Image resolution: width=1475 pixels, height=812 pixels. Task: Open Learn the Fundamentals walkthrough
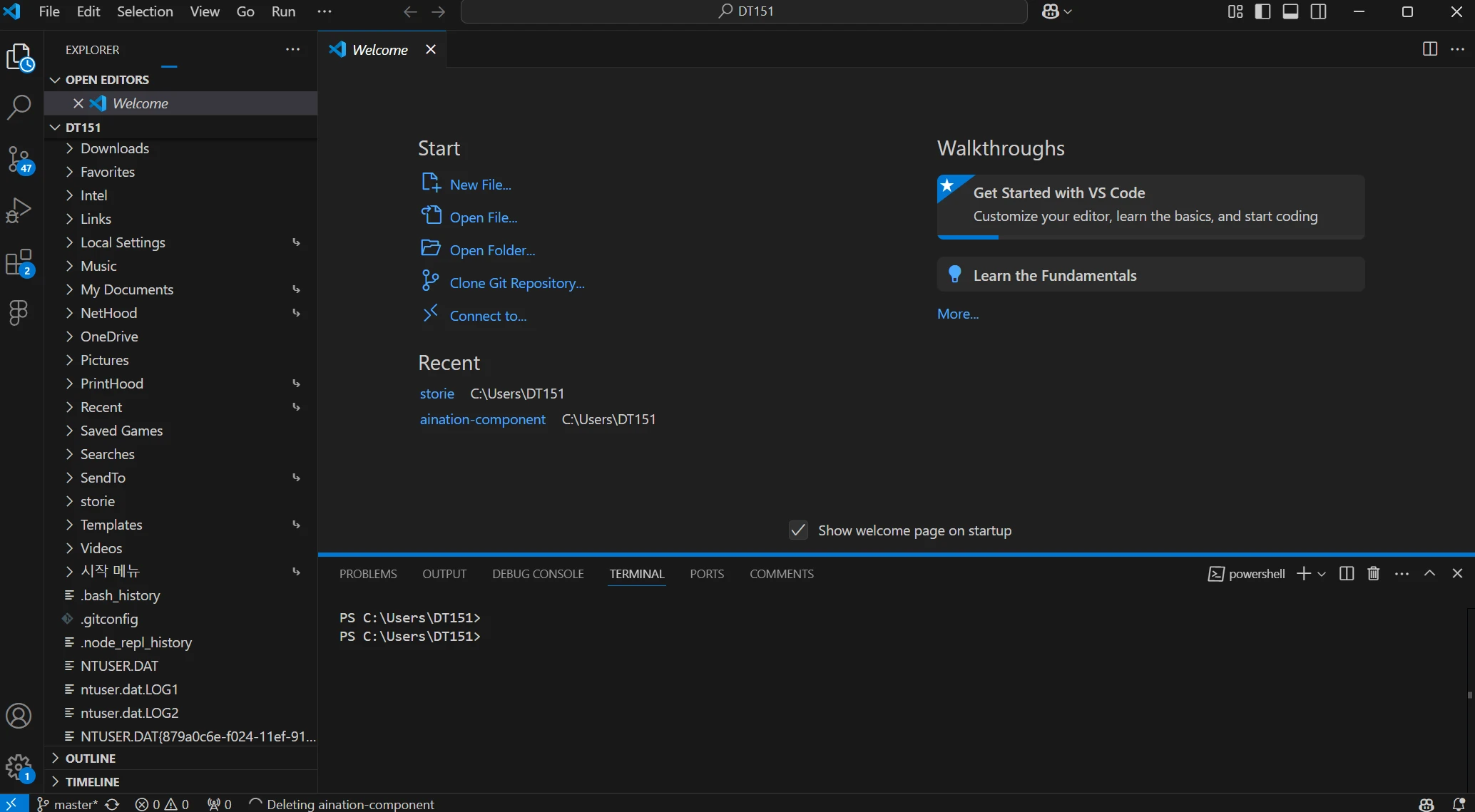click(x=1150, y=274)
